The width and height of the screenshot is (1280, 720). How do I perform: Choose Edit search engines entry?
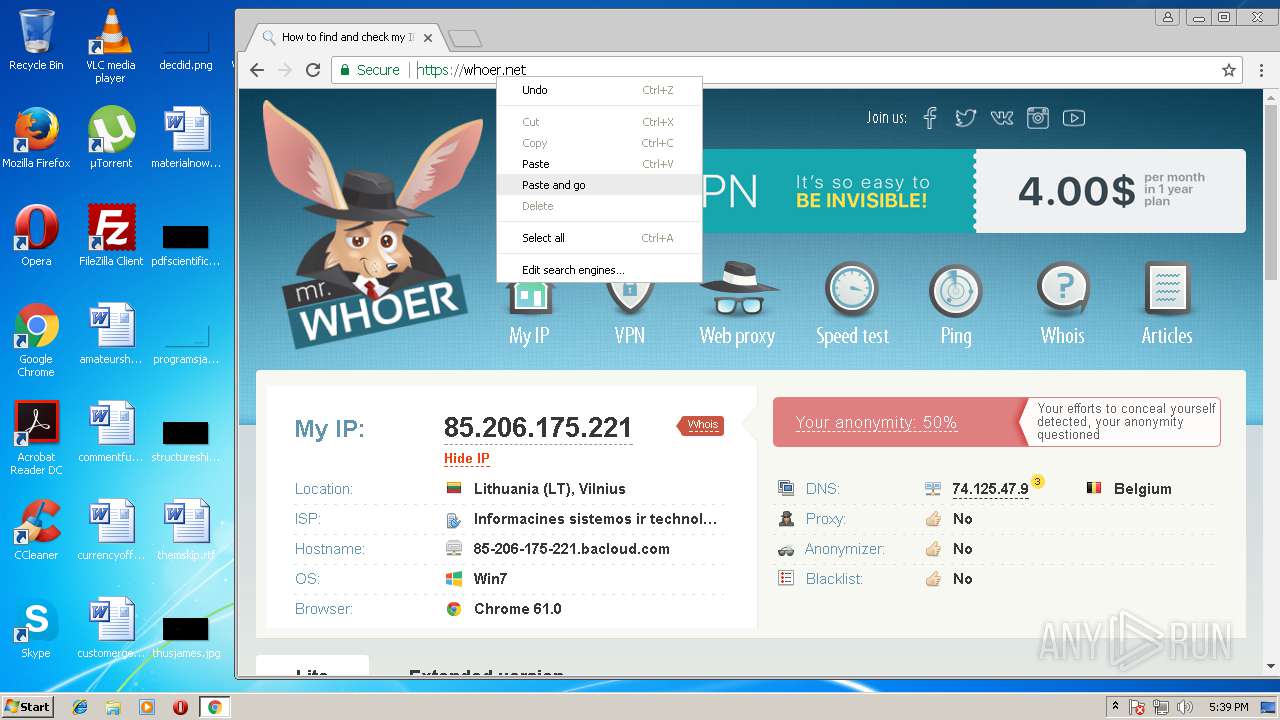point(599,270)
